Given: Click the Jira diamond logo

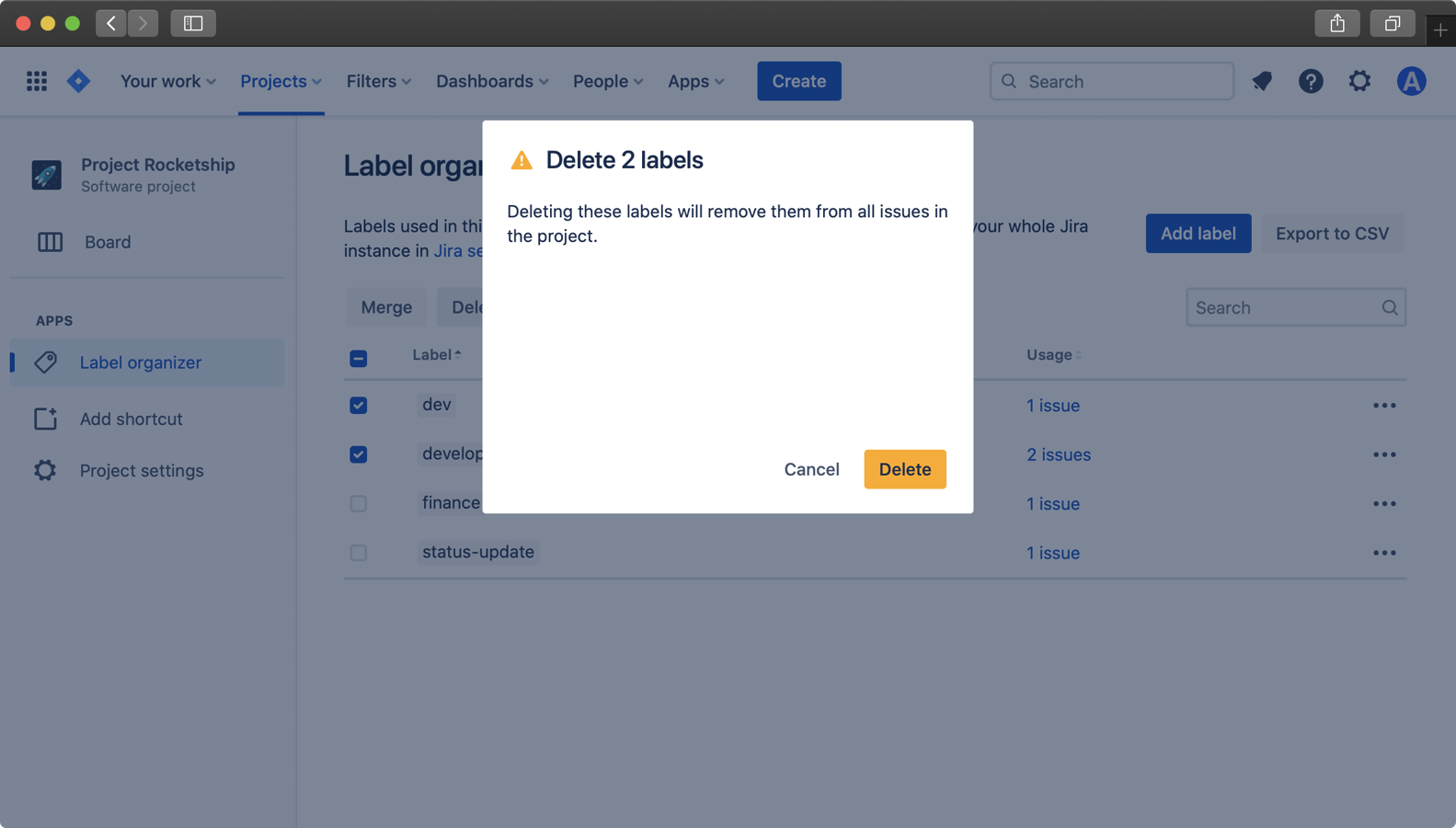Looking at the screenshot, I should tap(78, 81).
